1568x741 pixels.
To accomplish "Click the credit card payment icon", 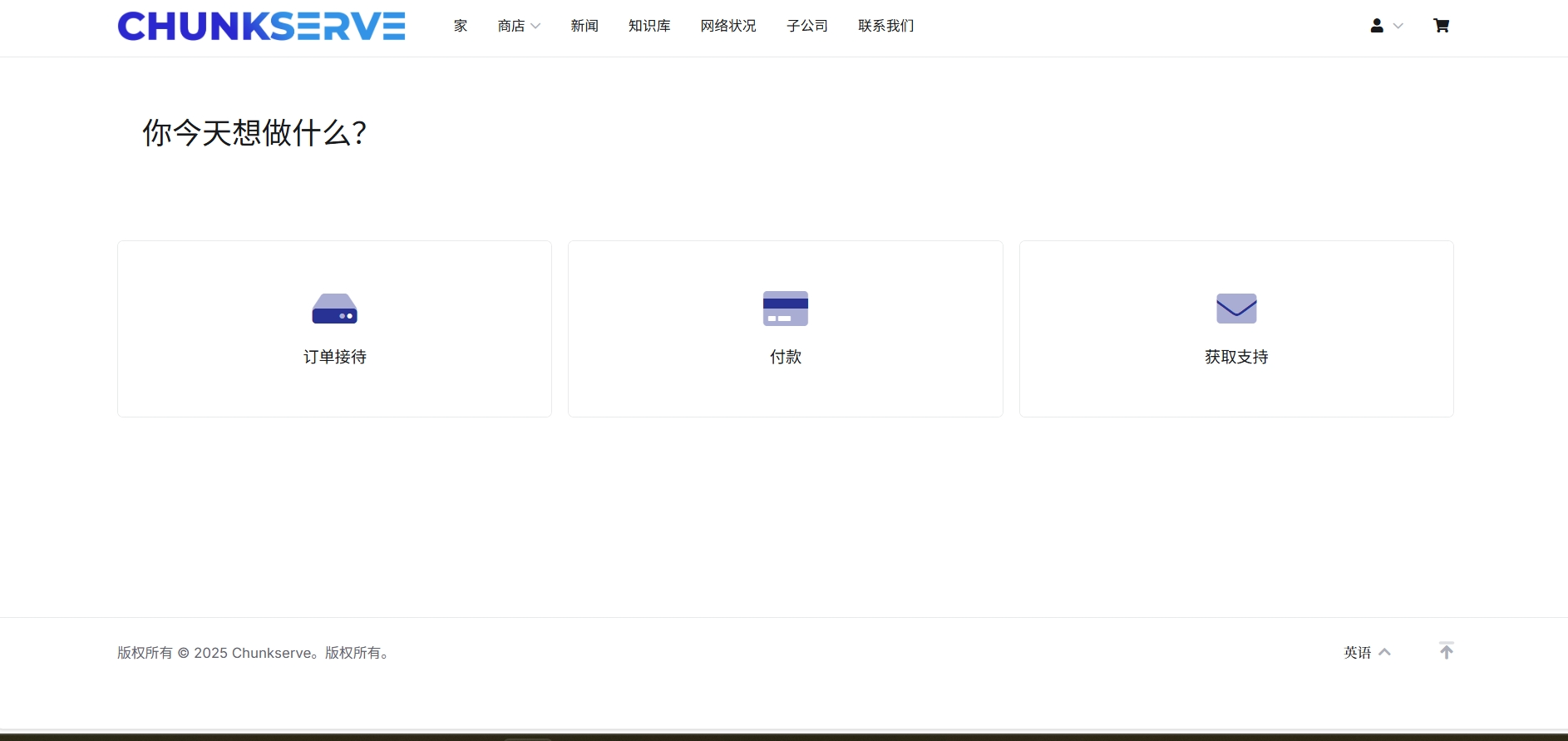I will click(785, 309).
